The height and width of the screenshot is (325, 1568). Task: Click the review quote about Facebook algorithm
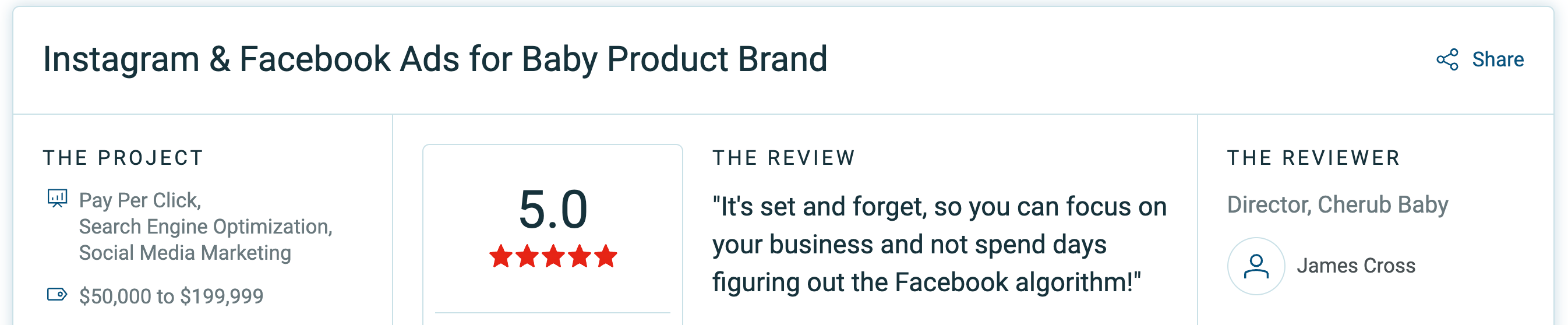[x=939, y=244]
